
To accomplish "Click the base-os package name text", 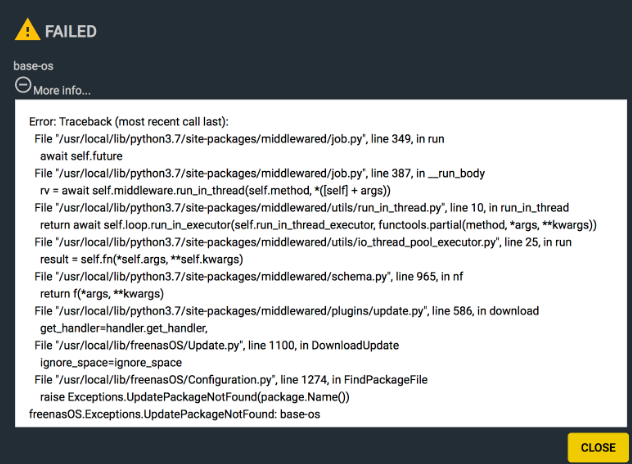I will click(x=33, y=66).
